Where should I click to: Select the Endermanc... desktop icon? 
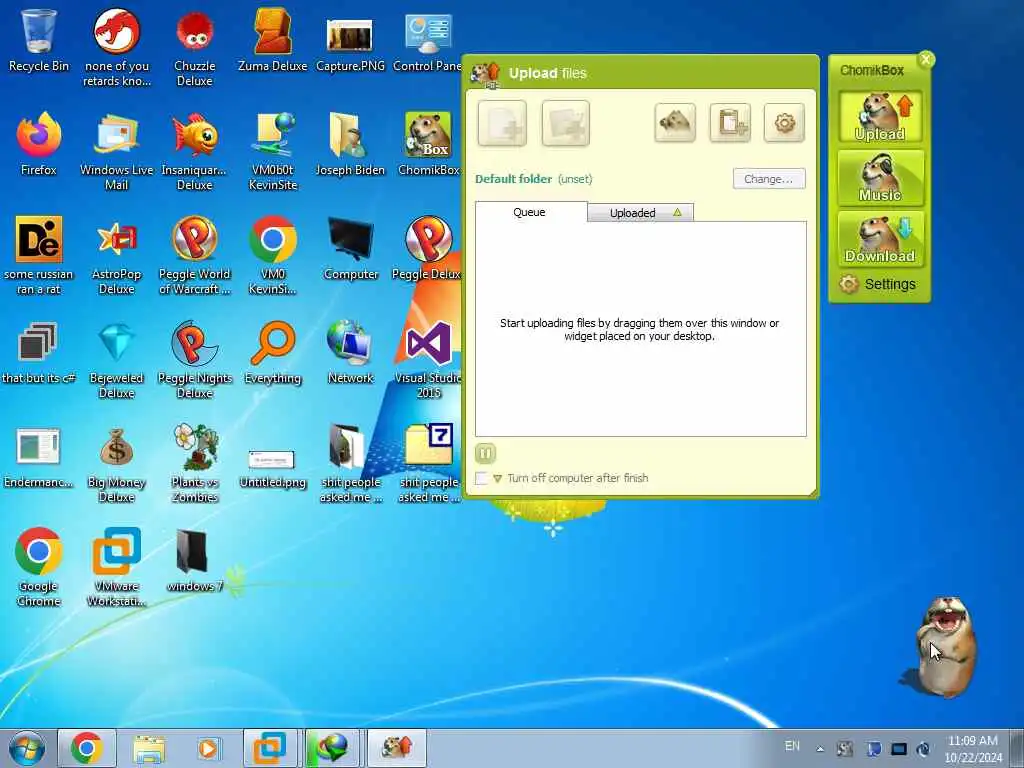coord(39,457)
